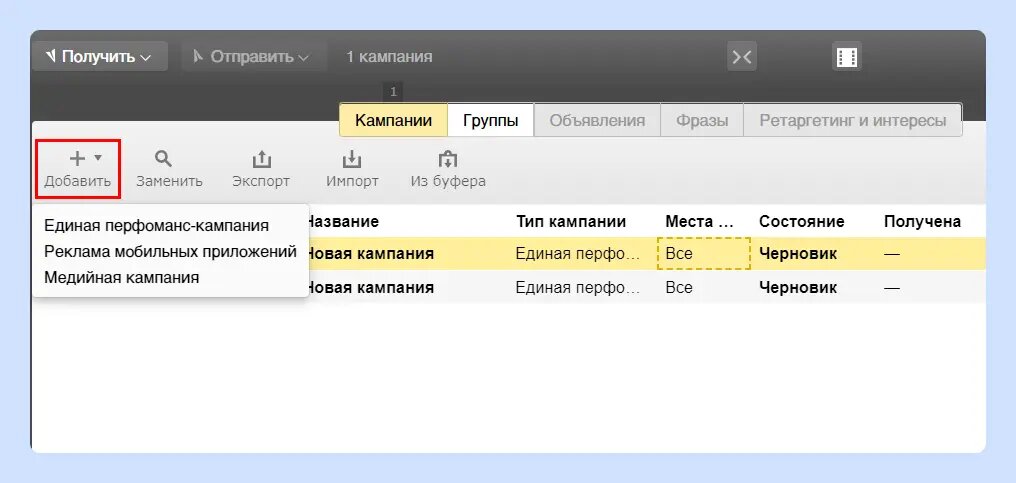Image resolution: width=1016 pixels, height=483 pixels.
Task: Click the Места column header
Action: (698, 222)
